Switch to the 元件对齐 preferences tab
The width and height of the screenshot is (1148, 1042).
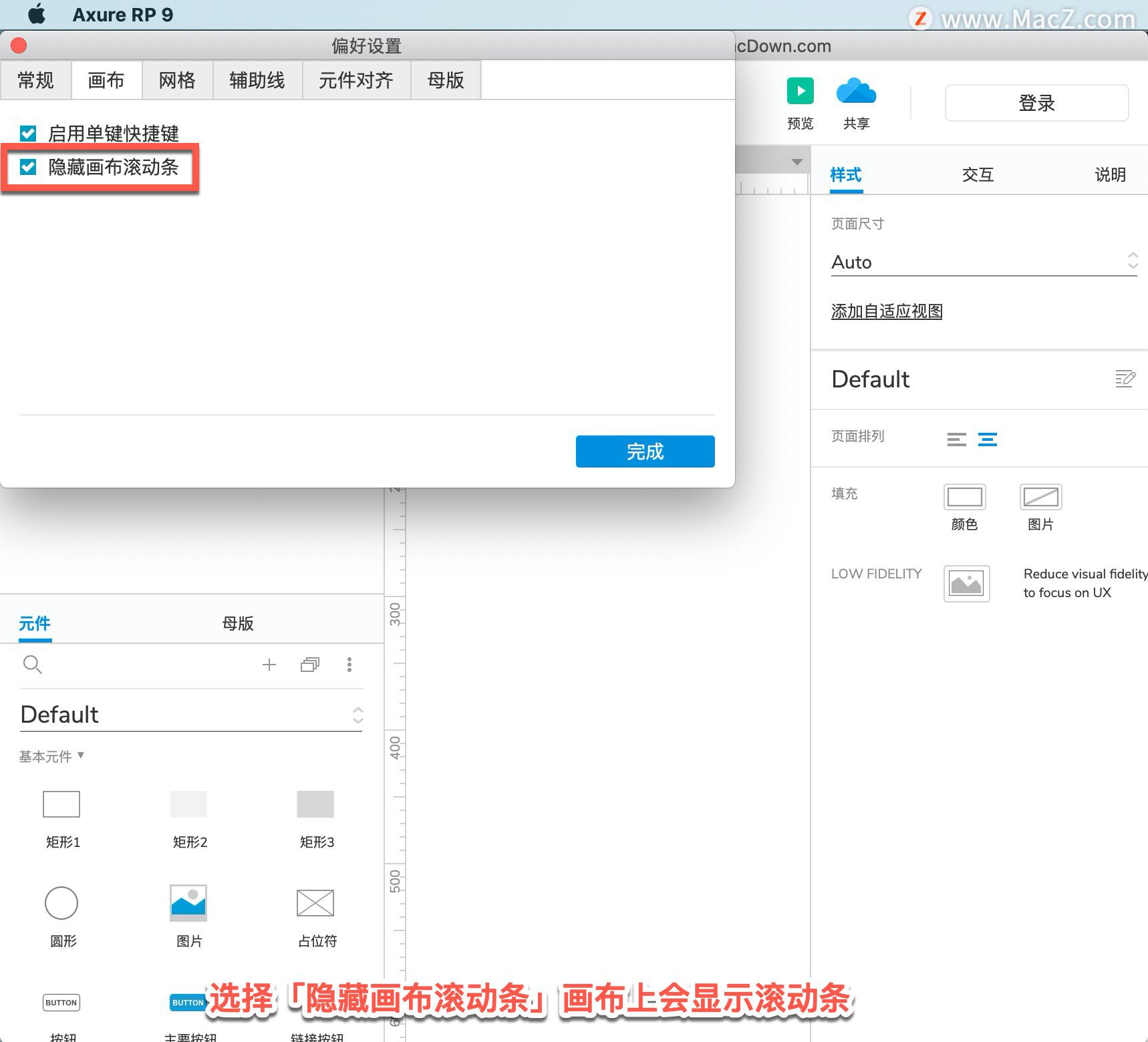coord(356,80)
